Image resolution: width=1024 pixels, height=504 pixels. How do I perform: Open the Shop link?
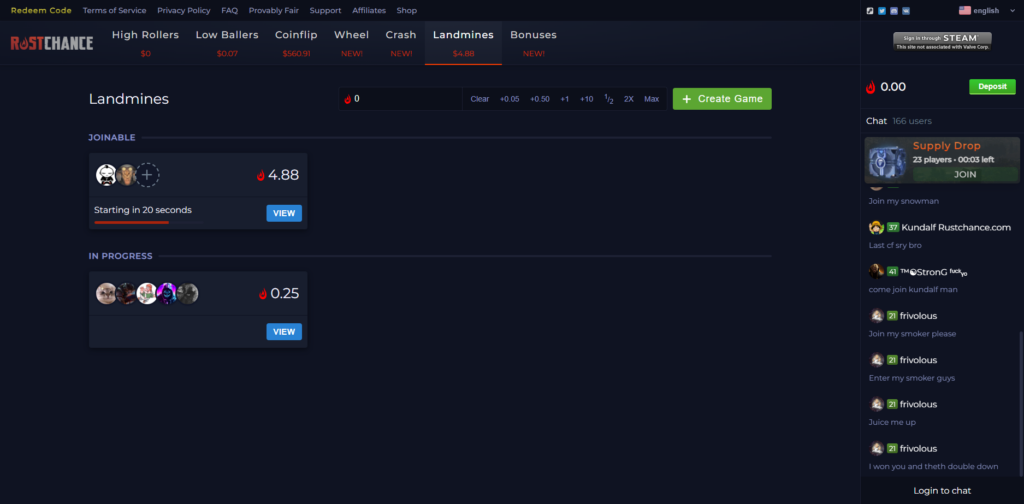click(407, 10)
